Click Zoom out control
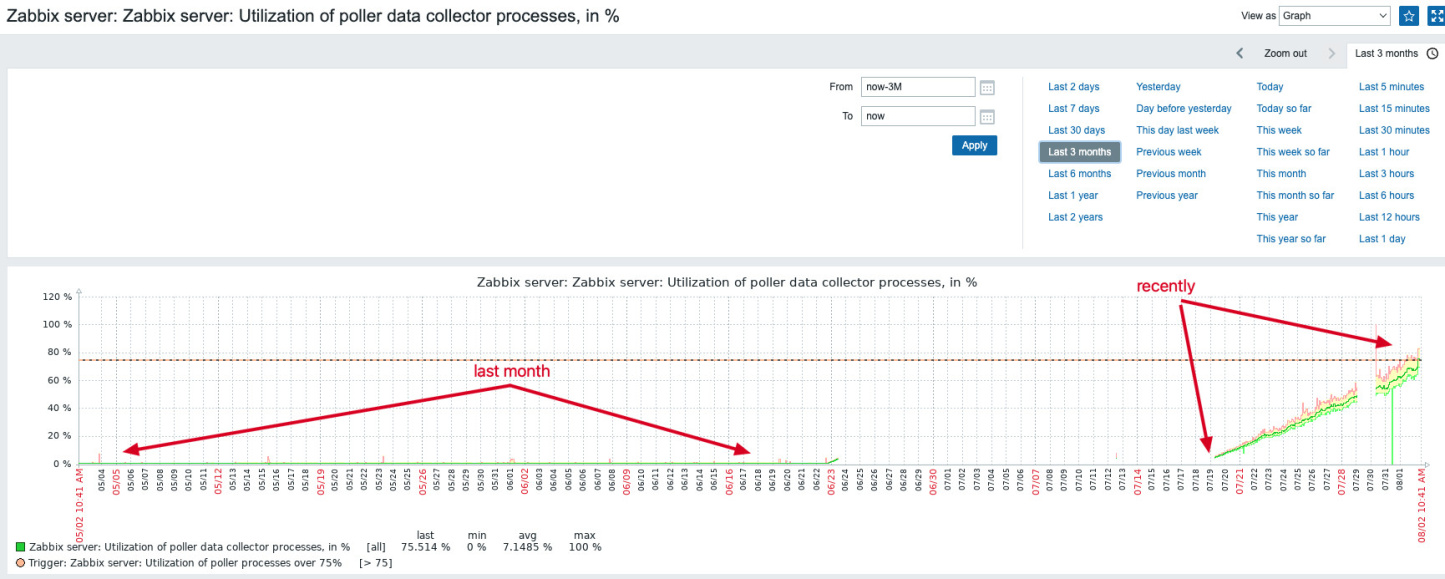Image resolution: width=1445 pixels, height=579 pixels. pyautogui.click(x=1285, y=53)
